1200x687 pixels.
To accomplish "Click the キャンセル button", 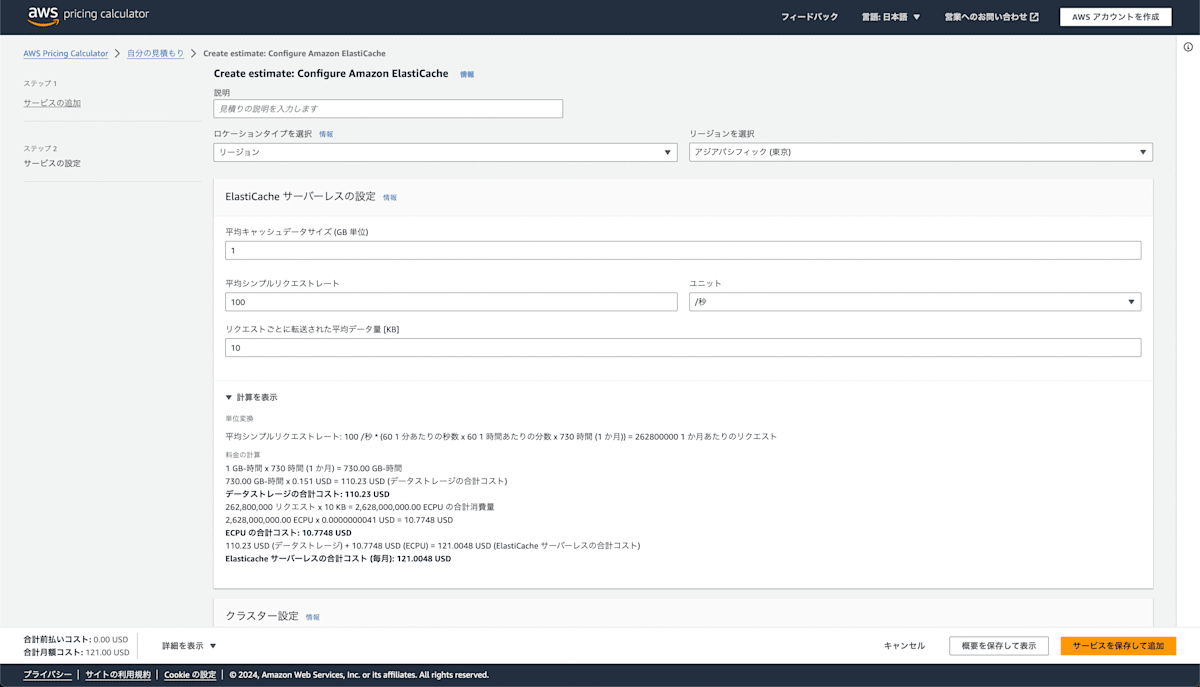I will pyautogui.click(x=904, y=646).
